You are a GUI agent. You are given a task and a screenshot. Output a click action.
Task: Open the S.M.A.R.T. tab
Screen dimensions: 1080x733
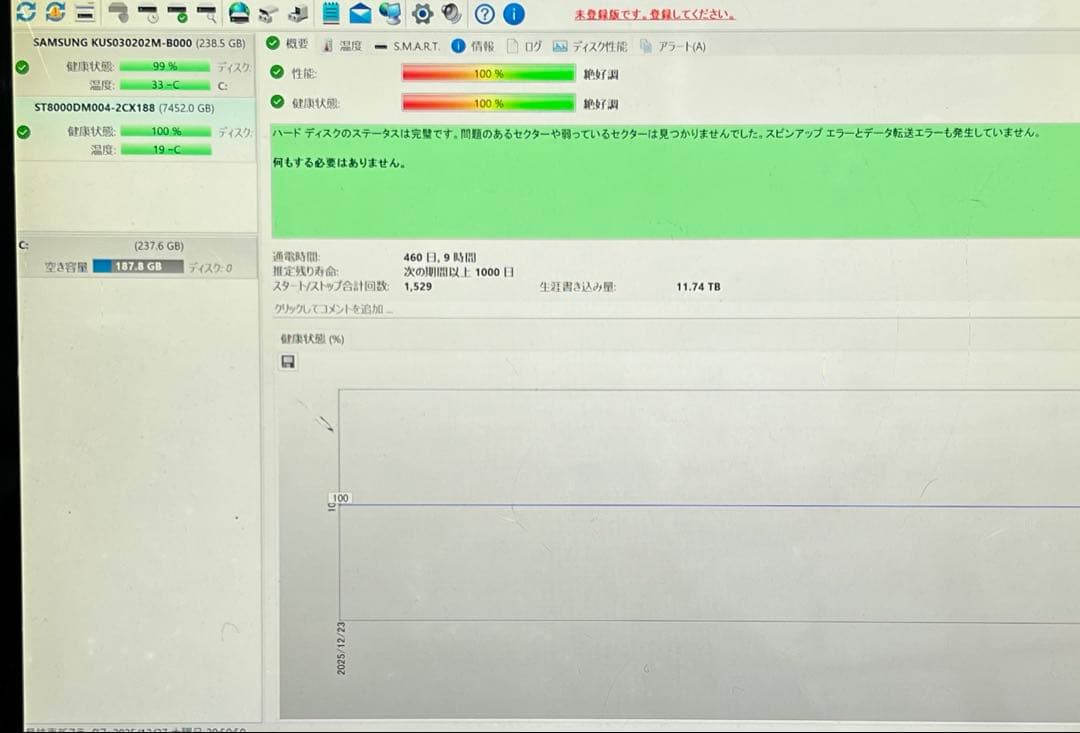pyautogui.click(x=417, y=45)
